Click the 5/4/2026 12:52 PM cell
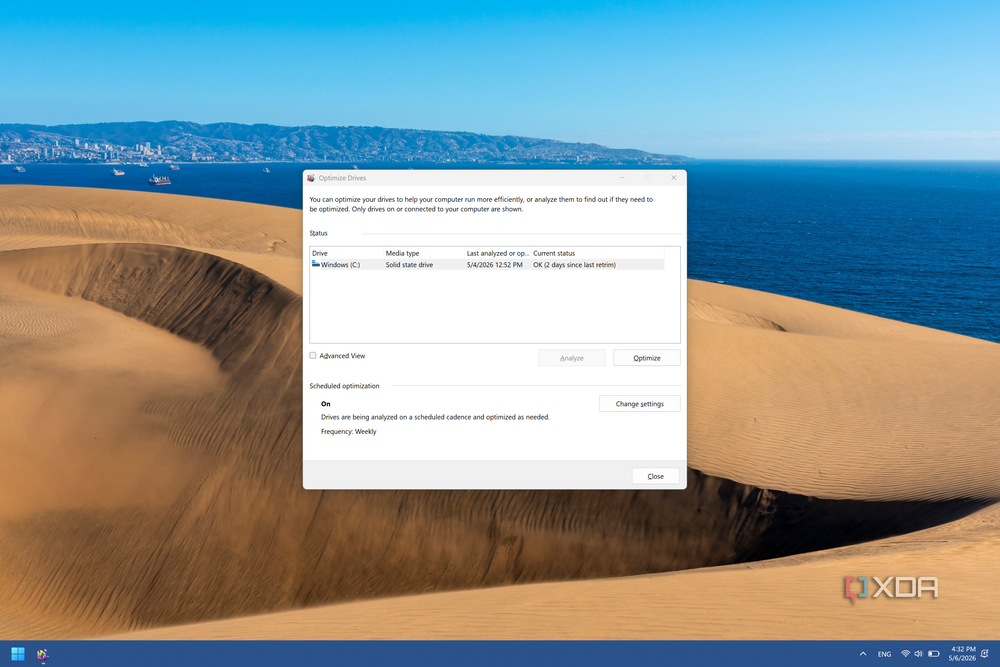1000x667 pixels. pyautogui.click(x=494, y=265)
